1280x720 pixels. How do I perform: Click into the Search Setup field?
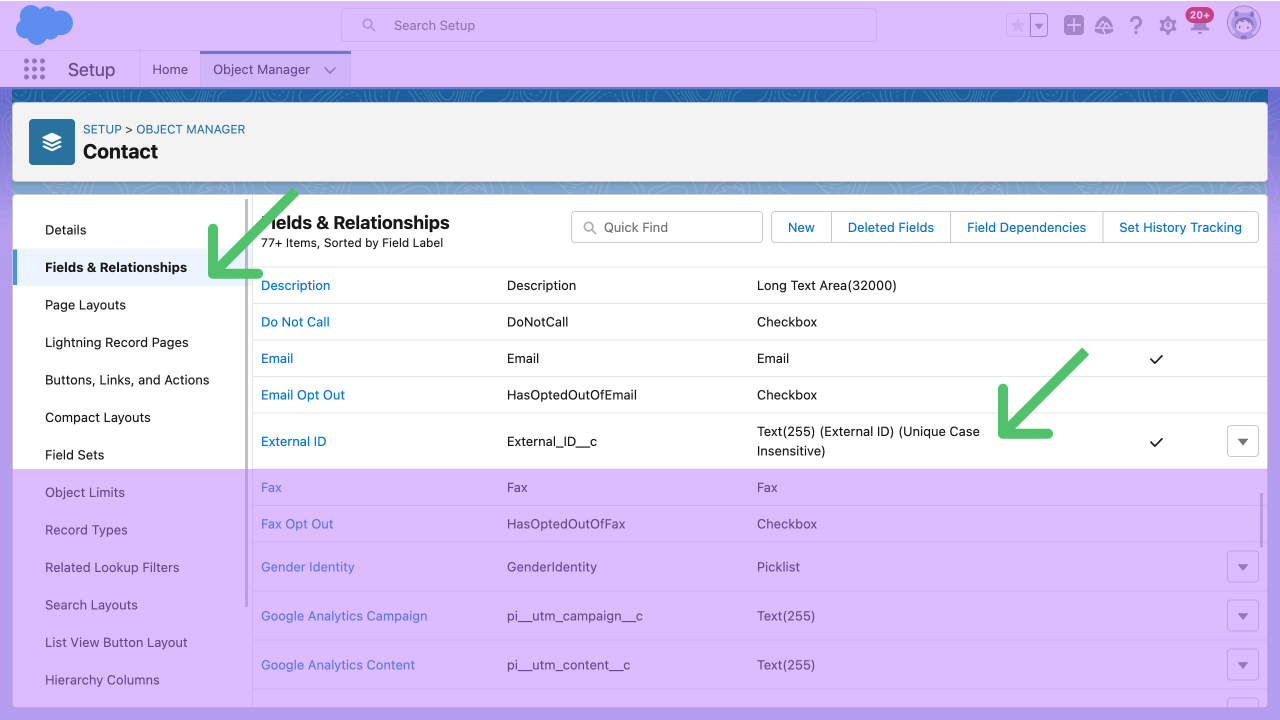pos(609,25)
